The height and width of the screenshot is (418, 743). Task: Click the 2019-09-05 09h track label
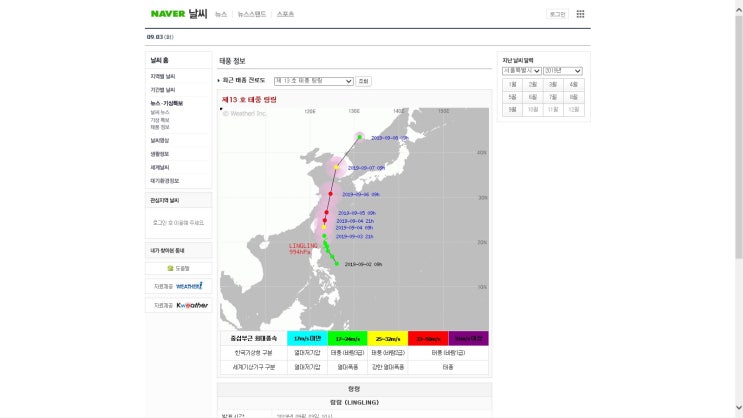(x=357, y=213)
